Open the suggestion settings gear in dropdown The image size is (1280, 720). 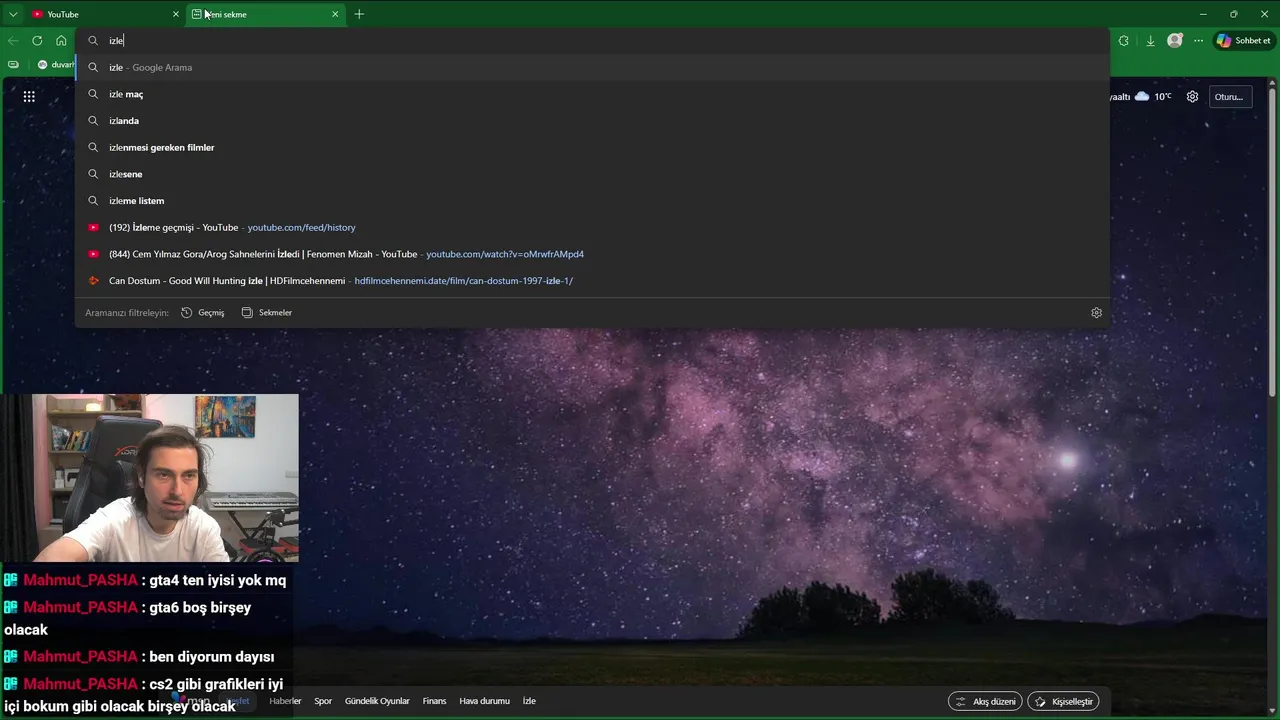tap(1096, 312)
